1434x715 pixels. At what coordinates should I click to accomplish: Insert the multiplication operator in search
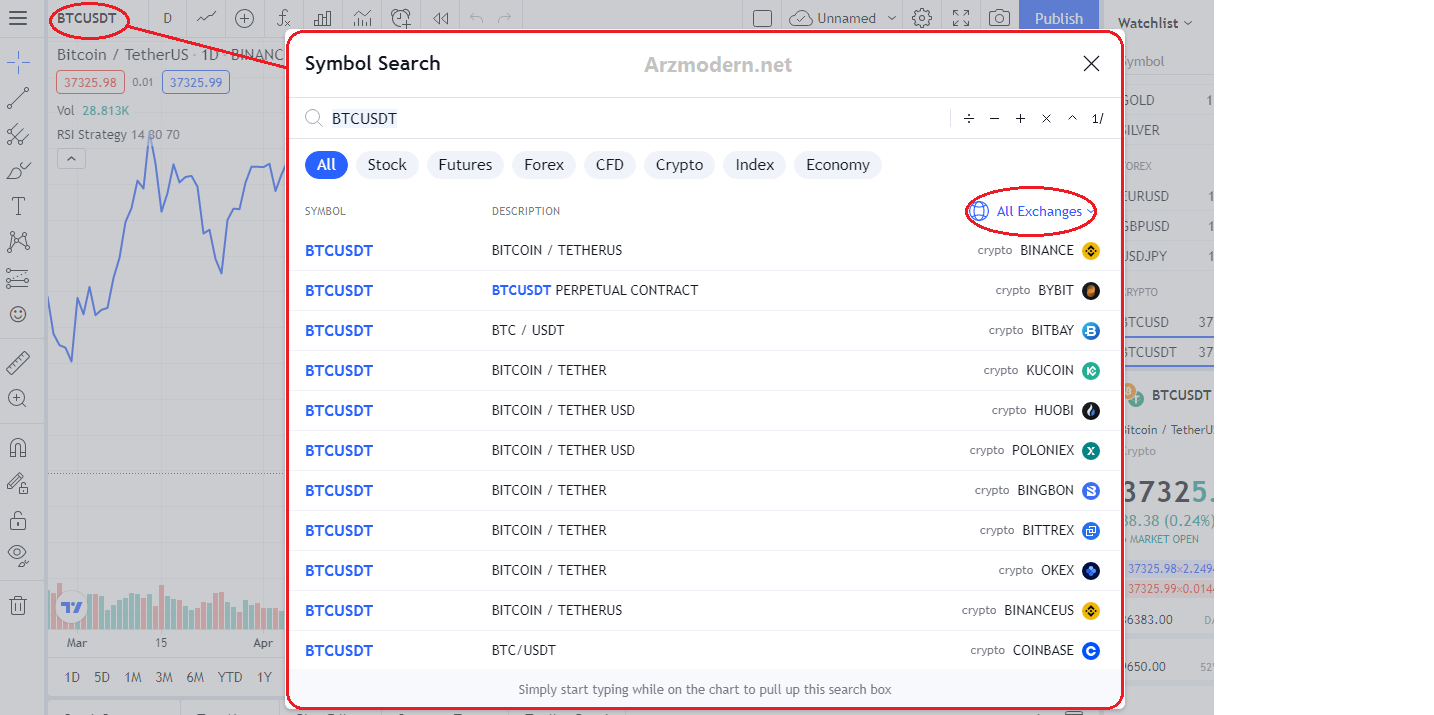(1046, 118)
